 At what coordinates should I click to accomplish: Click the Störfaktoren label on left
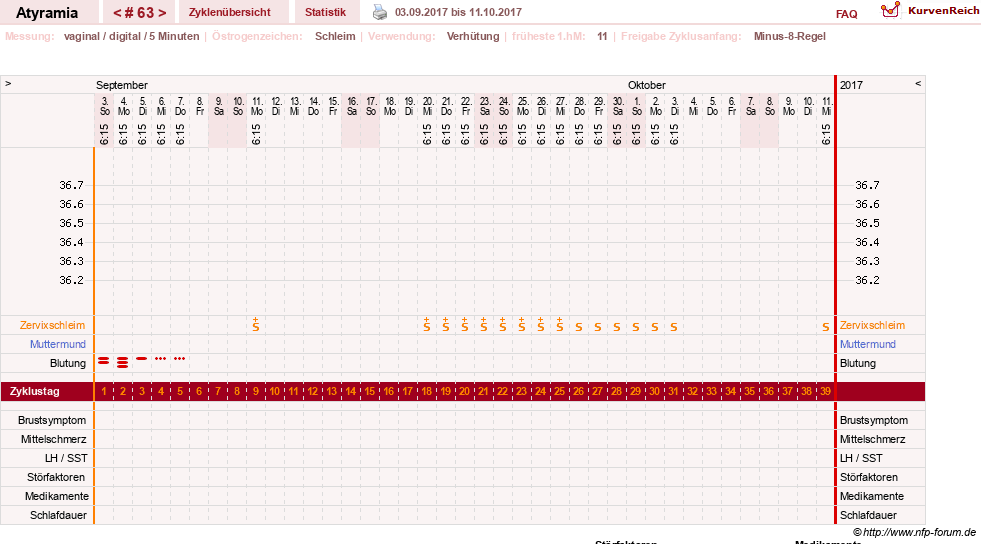pos(56,477)
